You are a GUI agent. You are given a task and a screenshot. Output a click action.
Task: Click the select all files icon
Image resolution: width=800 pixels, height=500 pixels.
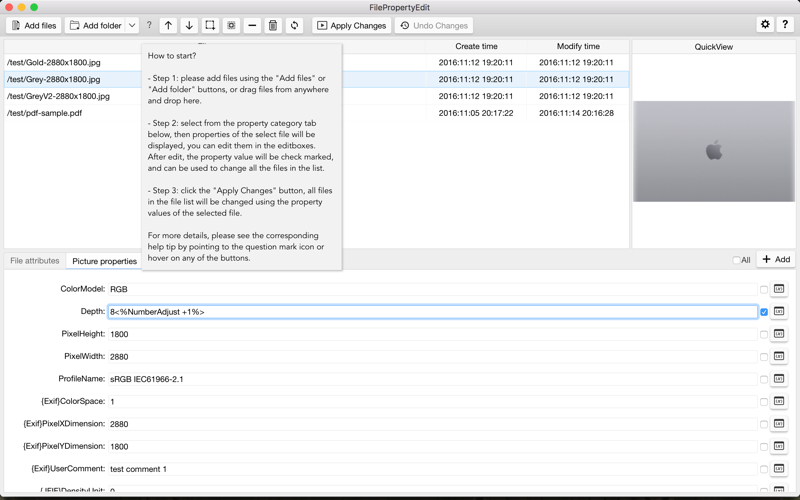click(210, 26)
